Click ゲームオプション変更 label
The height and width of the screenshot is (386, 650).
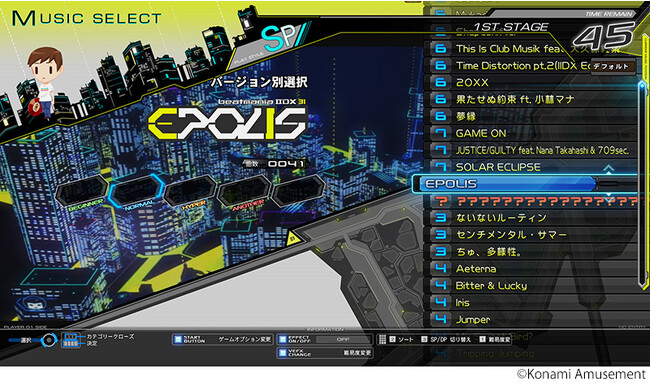245,340
